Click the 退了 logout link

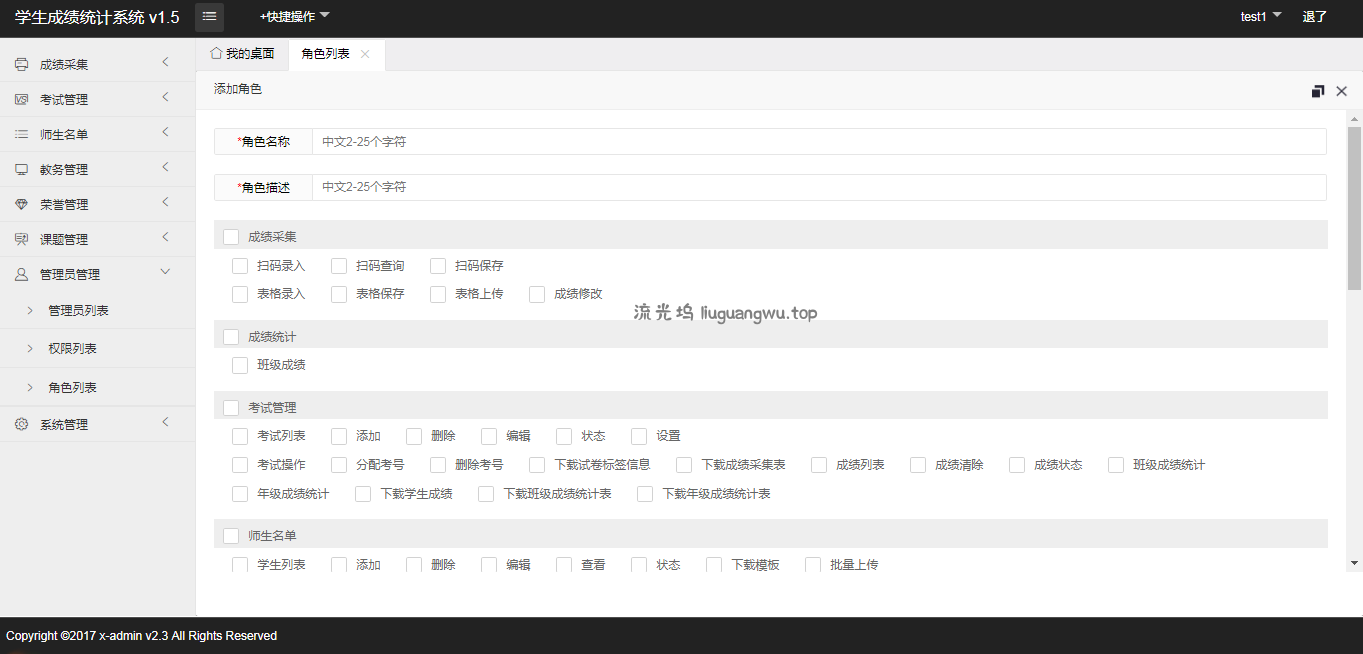click(1314, 17)
